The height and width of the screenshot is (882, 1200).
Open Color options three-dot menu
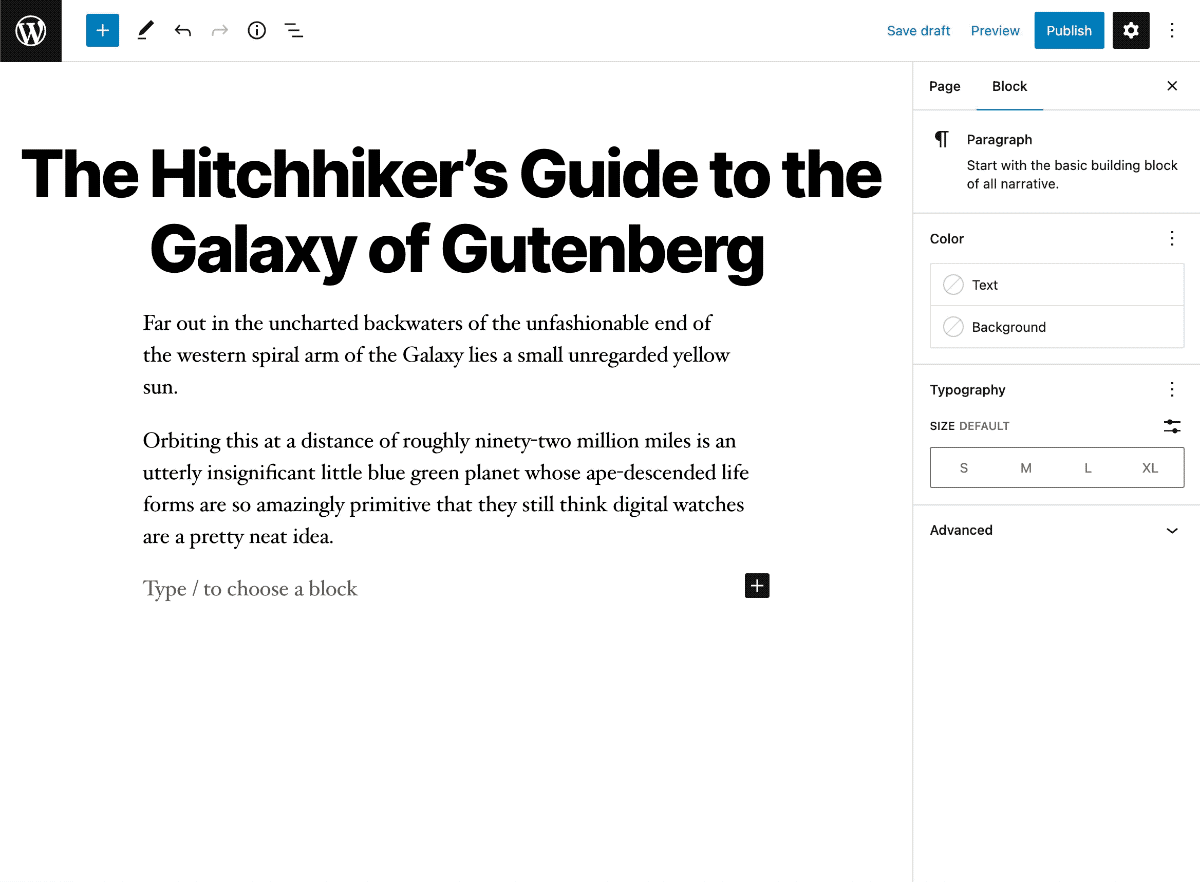pos(1172,238)
